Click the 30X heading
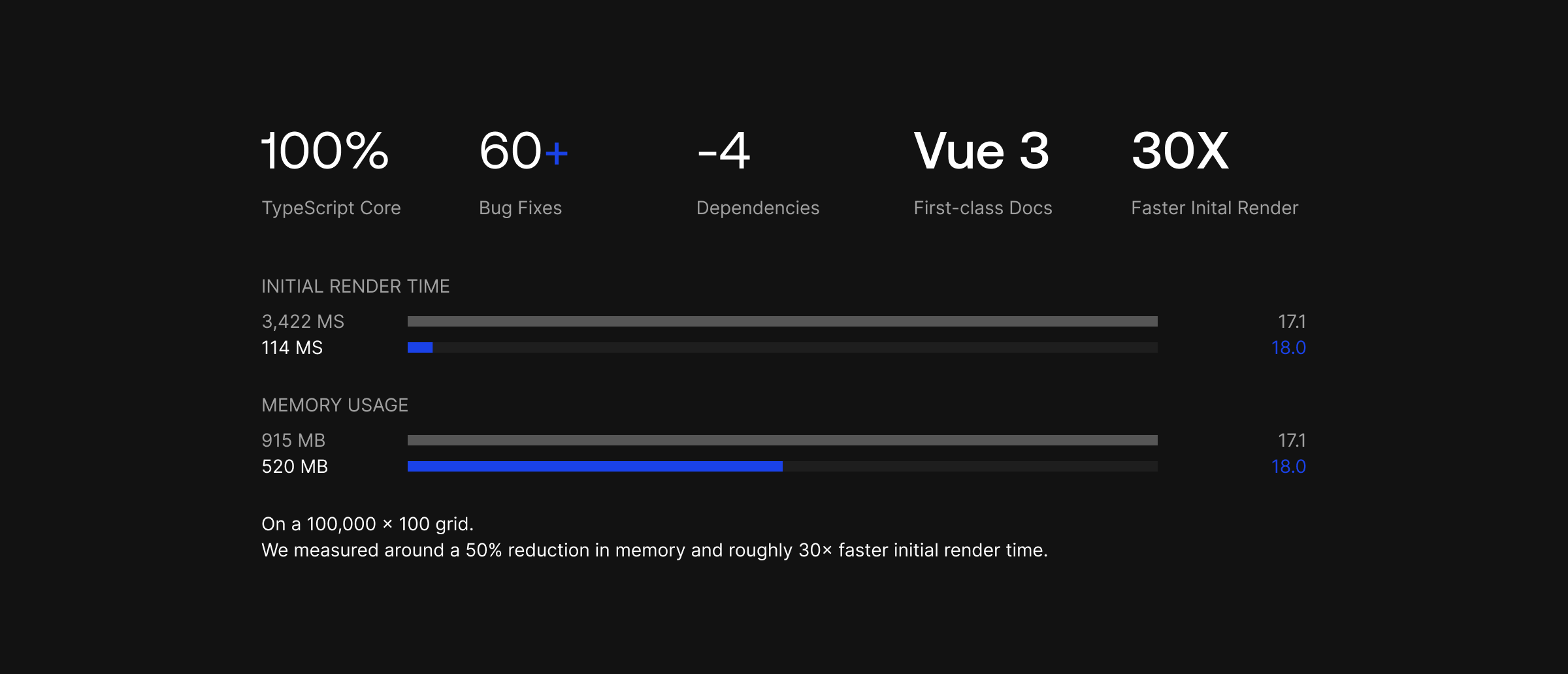This screenshot has height=674, width=1568. 1180,151
